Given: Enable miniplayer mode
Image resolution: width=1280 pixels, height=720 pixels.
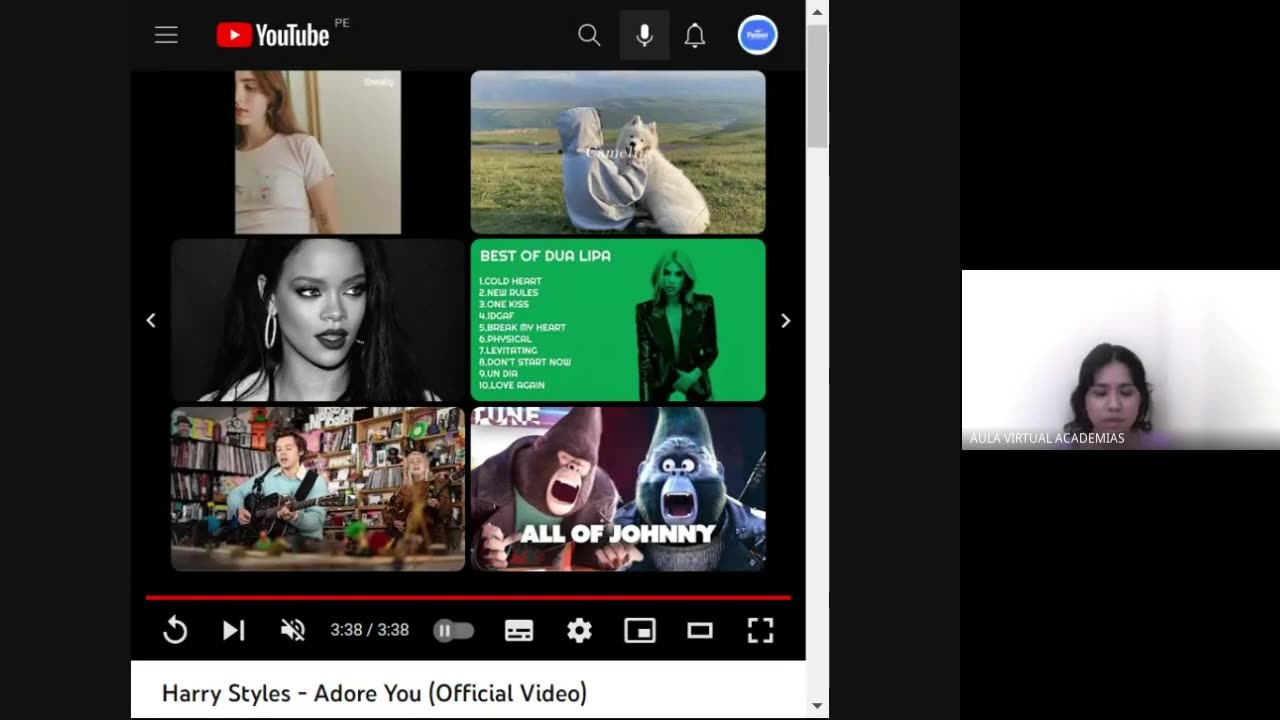Looking at the screenshot, I should point(640,630).
